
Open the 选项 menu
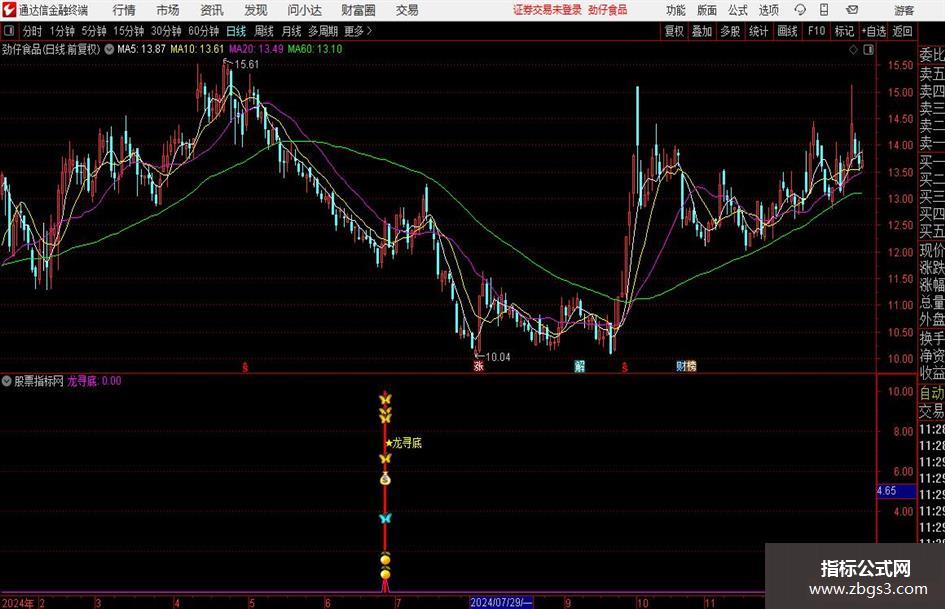point(768,10)
